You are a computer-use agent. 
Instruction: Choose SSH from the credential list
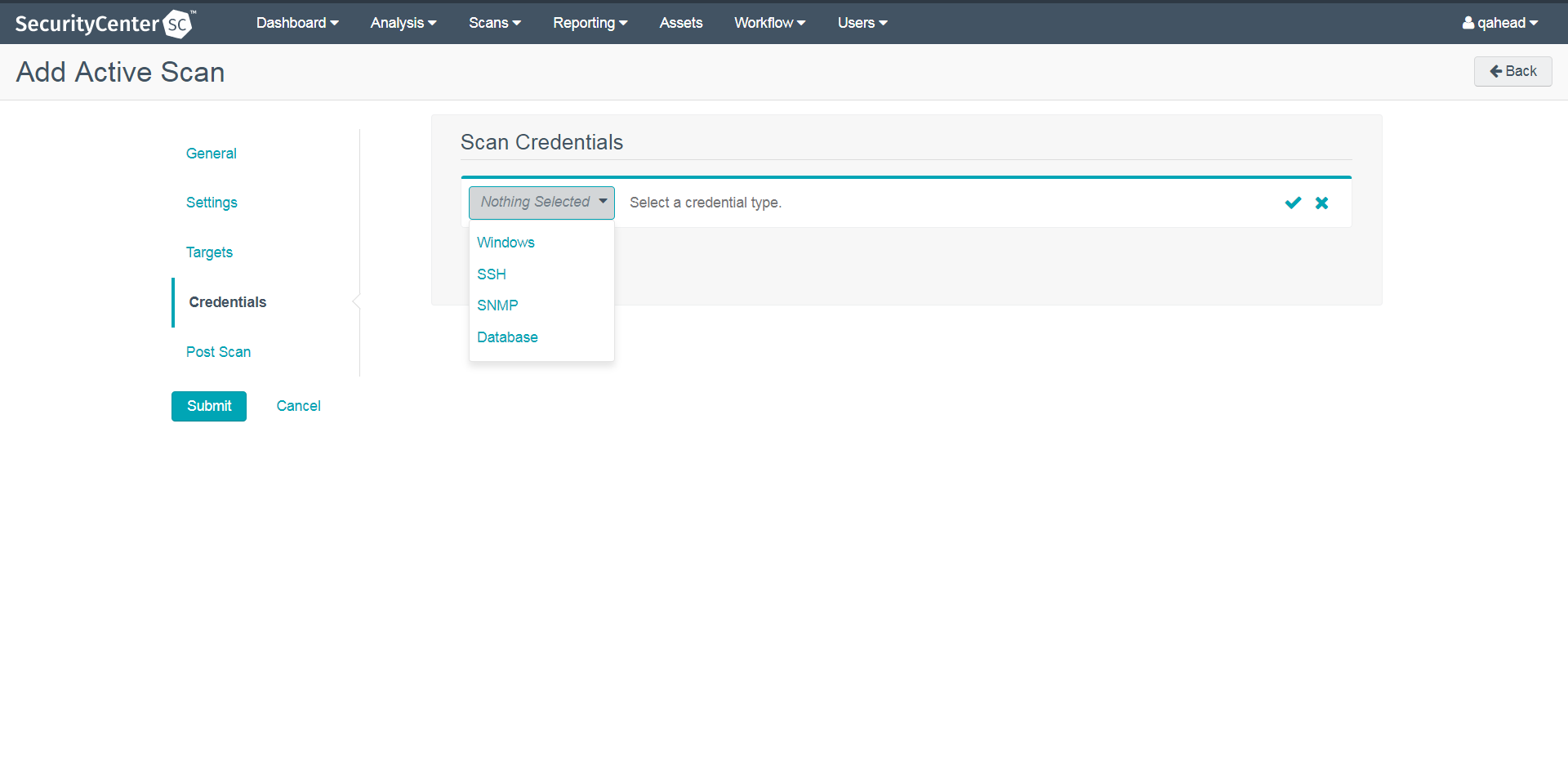point(492,274)
